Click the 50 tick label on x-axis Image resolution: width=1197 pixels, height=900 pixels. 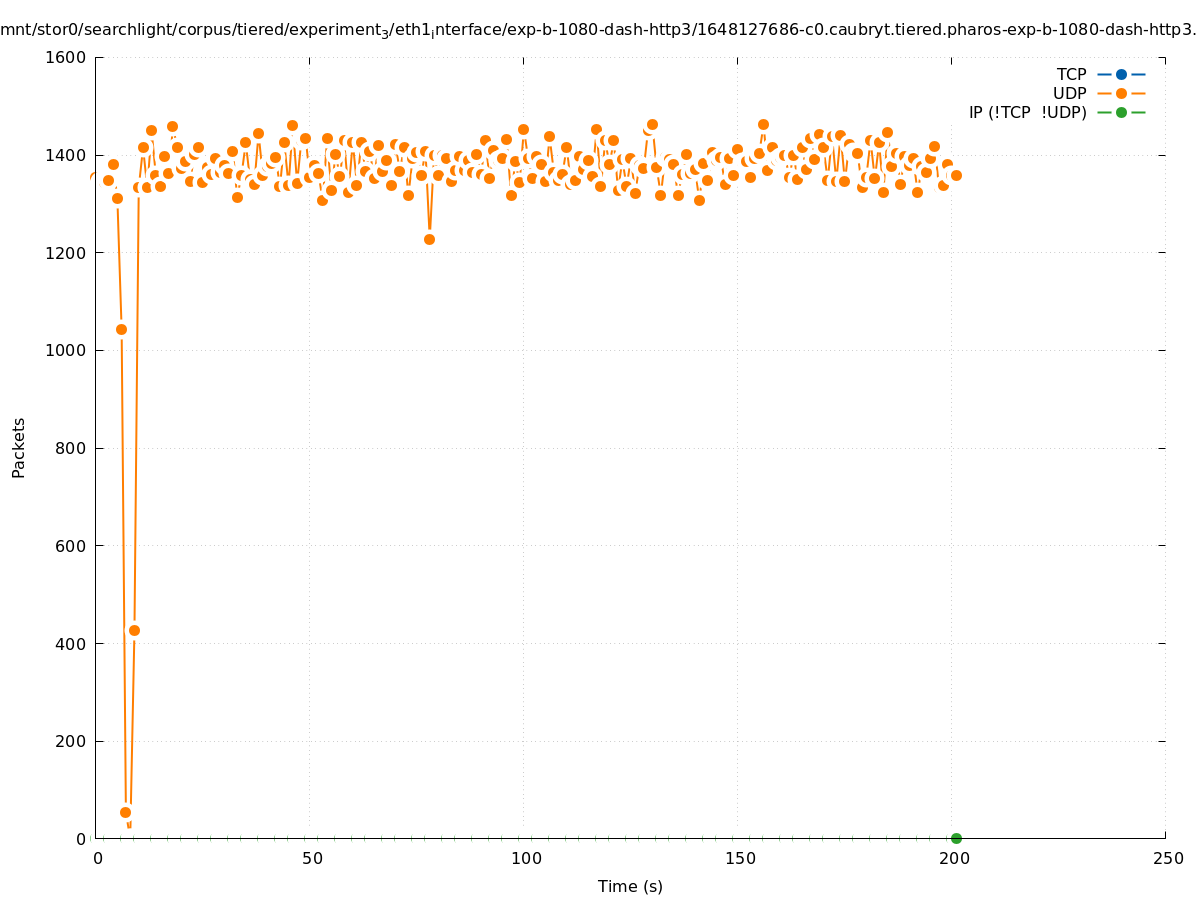[x=312, y=858]
